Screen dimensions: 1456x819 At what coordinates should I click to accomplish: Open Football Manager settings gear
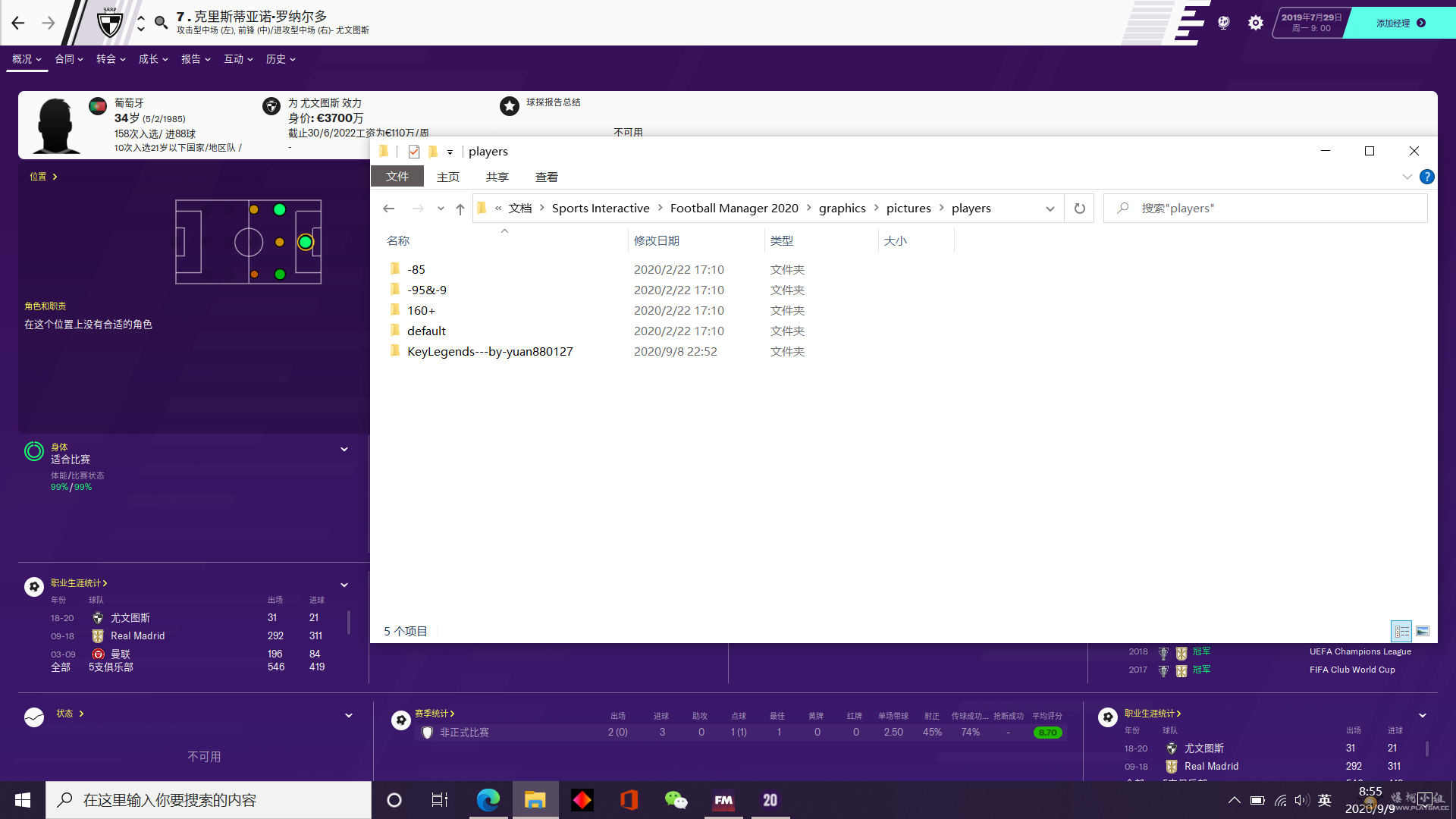click(x=1256, y=23)
